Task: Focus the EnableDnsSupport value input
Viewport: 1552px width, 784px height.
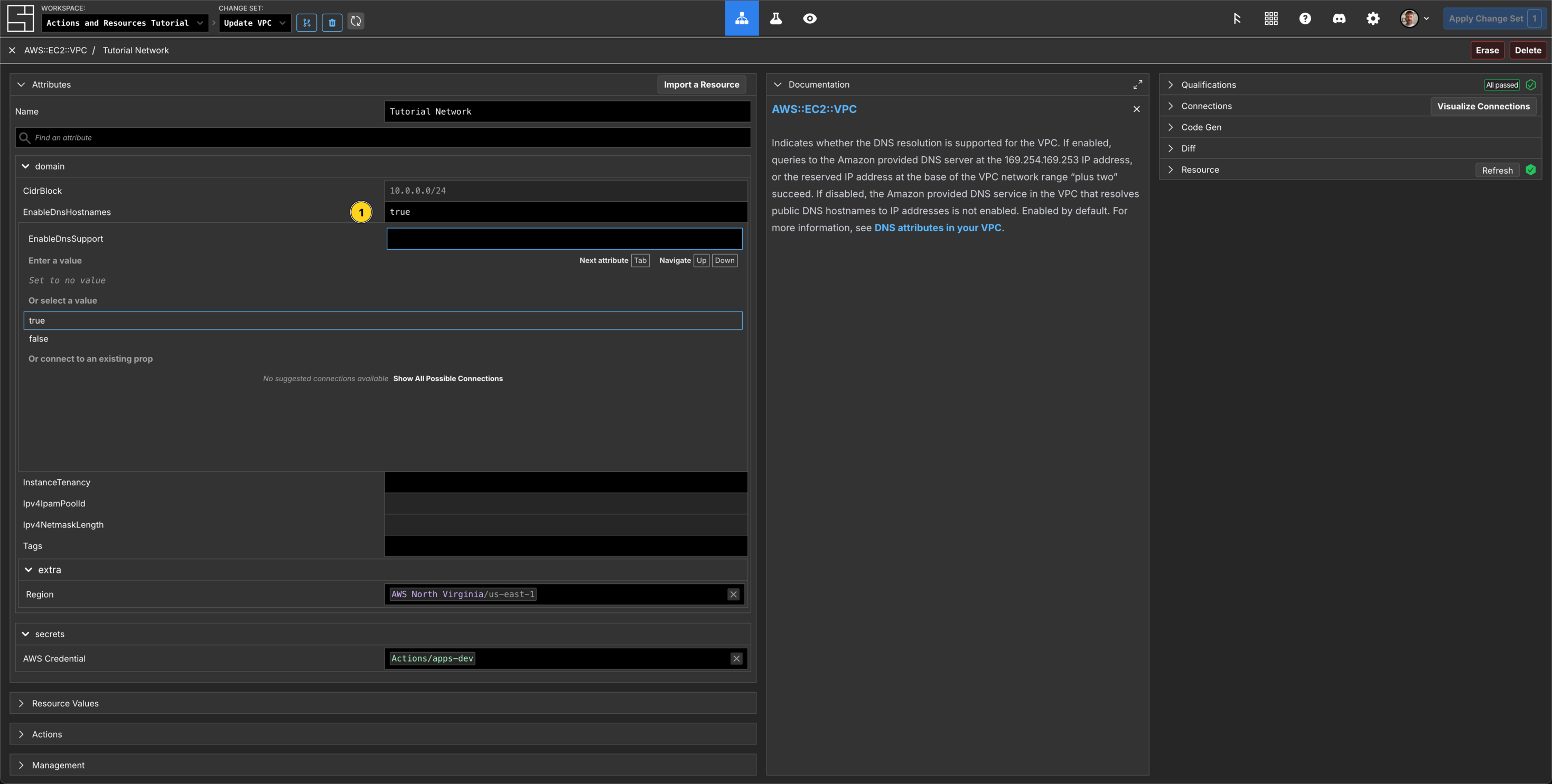Action: tap(565, 239)
